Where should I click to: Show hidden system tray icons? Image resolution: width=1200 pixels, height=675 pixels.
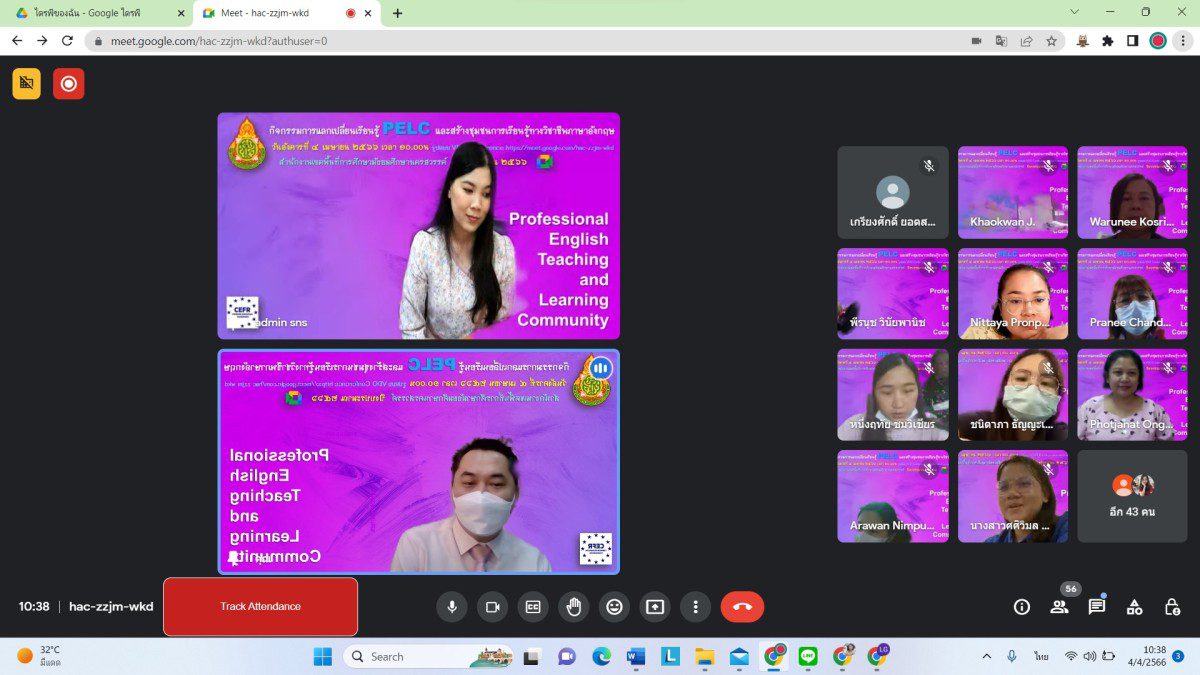[x=987, y=656]
